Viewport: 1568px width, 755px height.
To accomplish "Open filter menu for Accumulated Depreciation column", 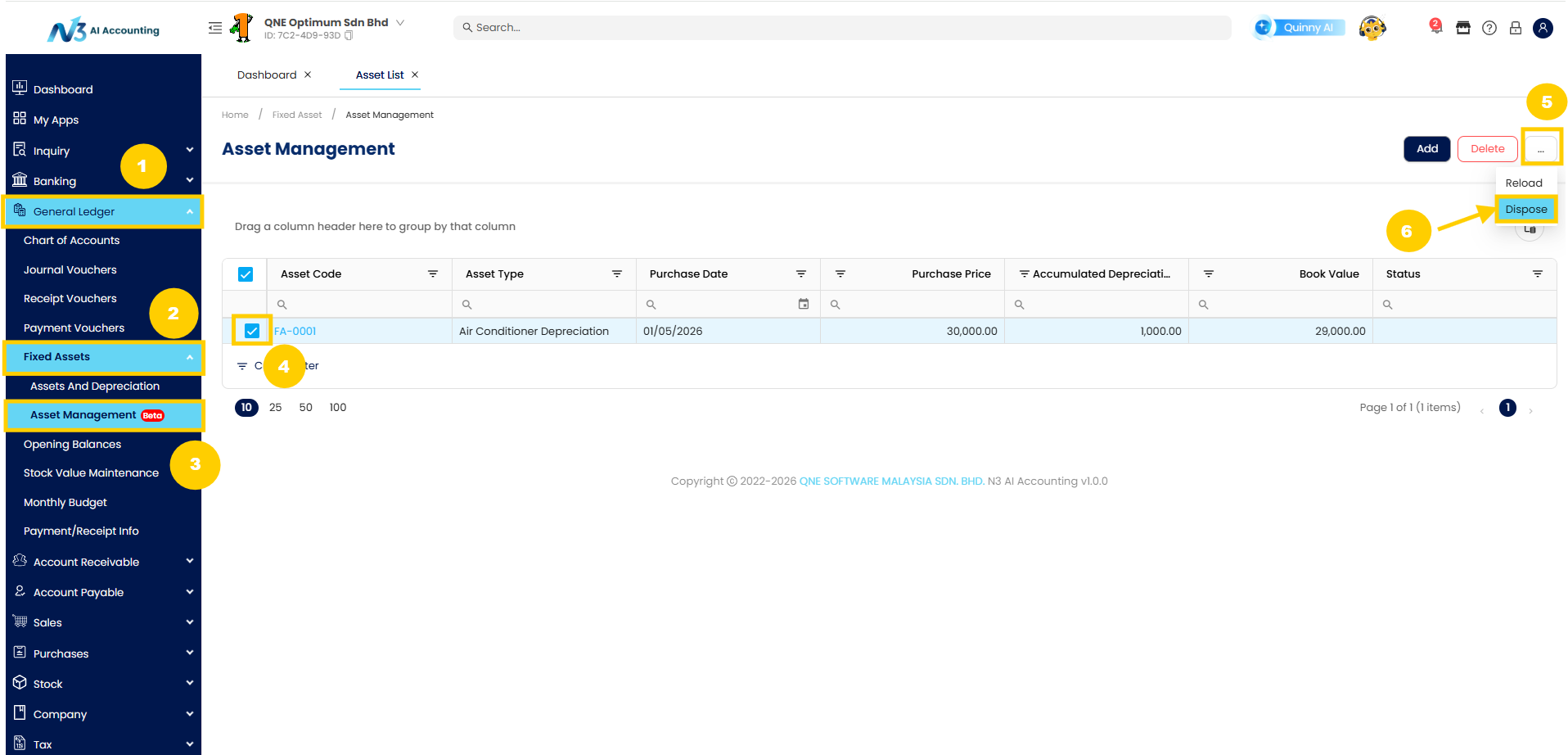I will (x=1024, y=274).
